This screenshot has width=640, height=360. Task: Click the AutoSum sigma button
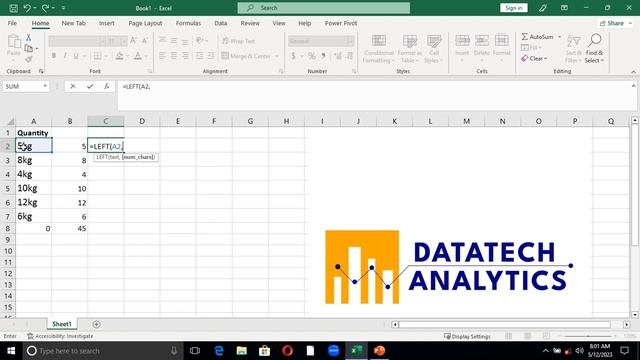coord(538,37)
